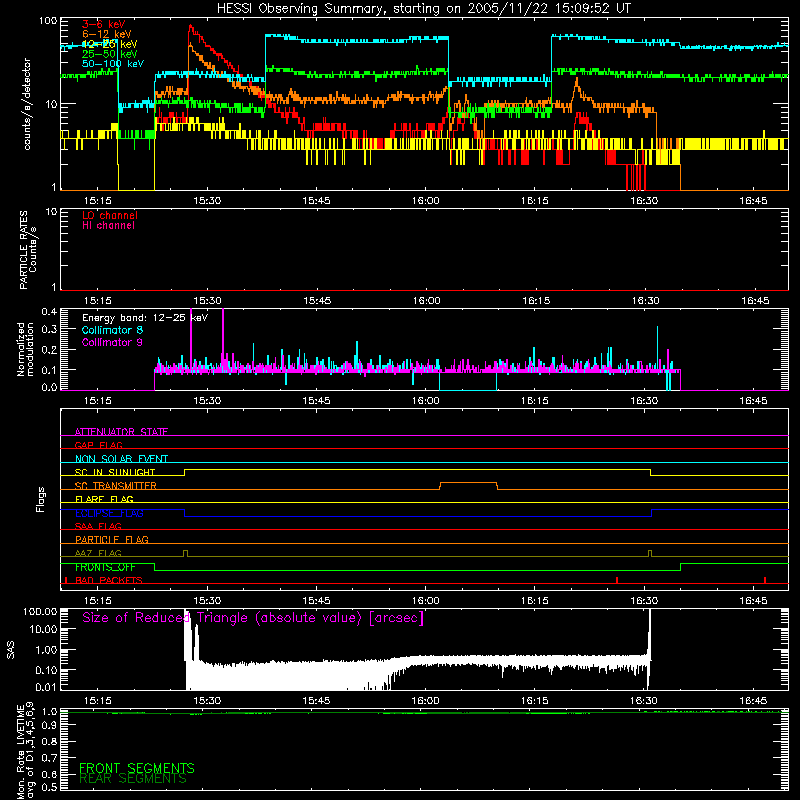Click the AAZ FLAG pulse near 16:30
This screenshot has width=800, height=800.
650,553
